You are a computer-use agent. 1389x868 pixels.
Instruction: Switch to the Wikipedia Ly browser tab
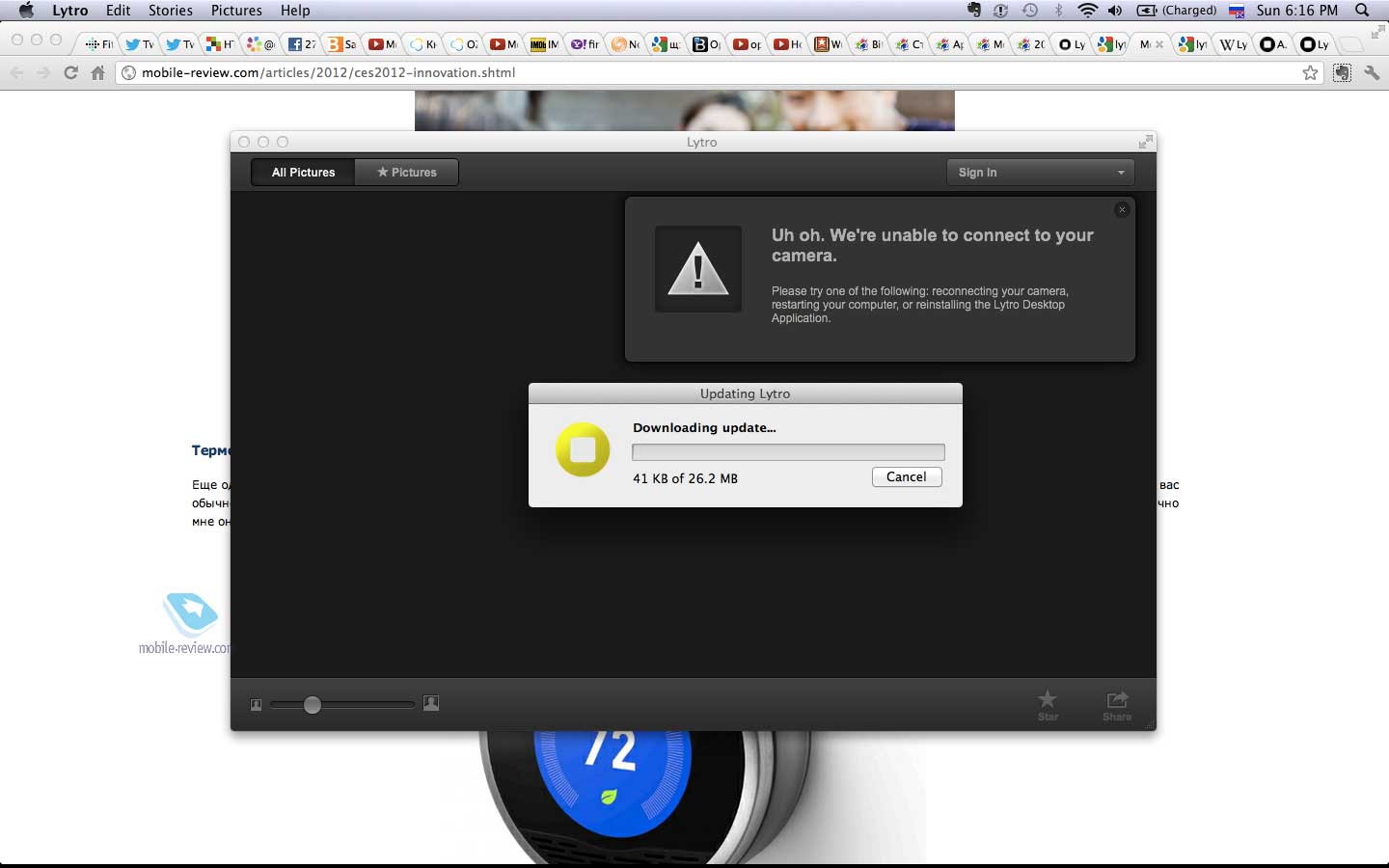1235,43
